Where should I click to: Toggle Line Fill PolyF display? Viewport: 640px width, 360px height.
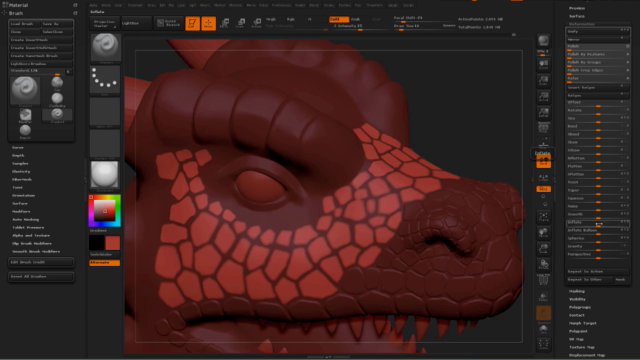(543, 280)
